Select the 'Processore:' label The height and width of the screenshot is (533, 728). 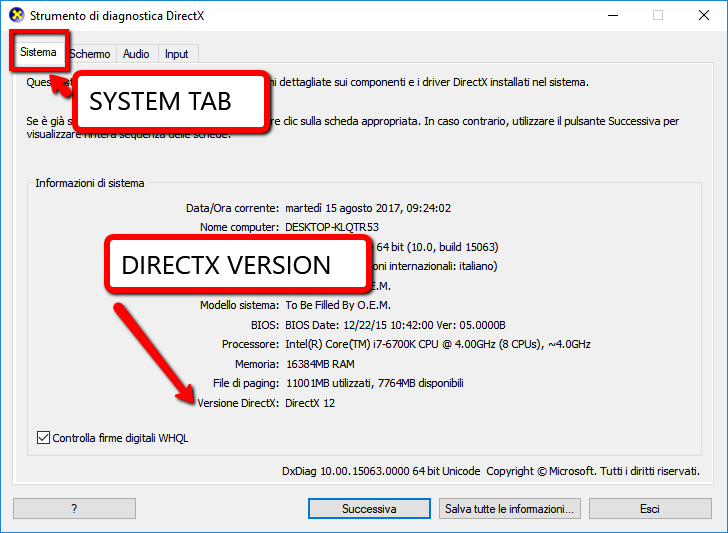point(251,344)
